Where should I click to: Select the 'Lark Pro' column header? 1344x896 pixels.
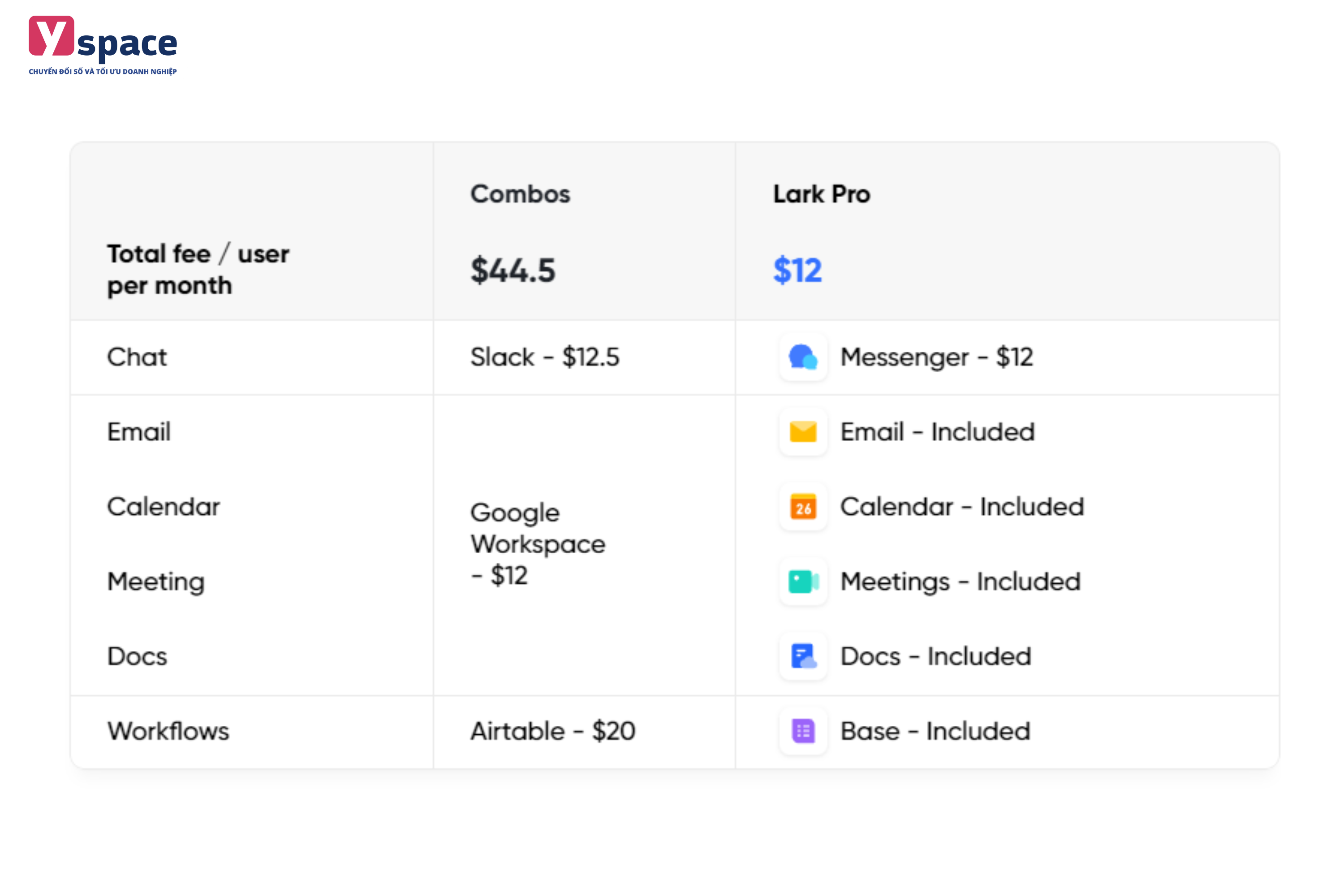822,194
